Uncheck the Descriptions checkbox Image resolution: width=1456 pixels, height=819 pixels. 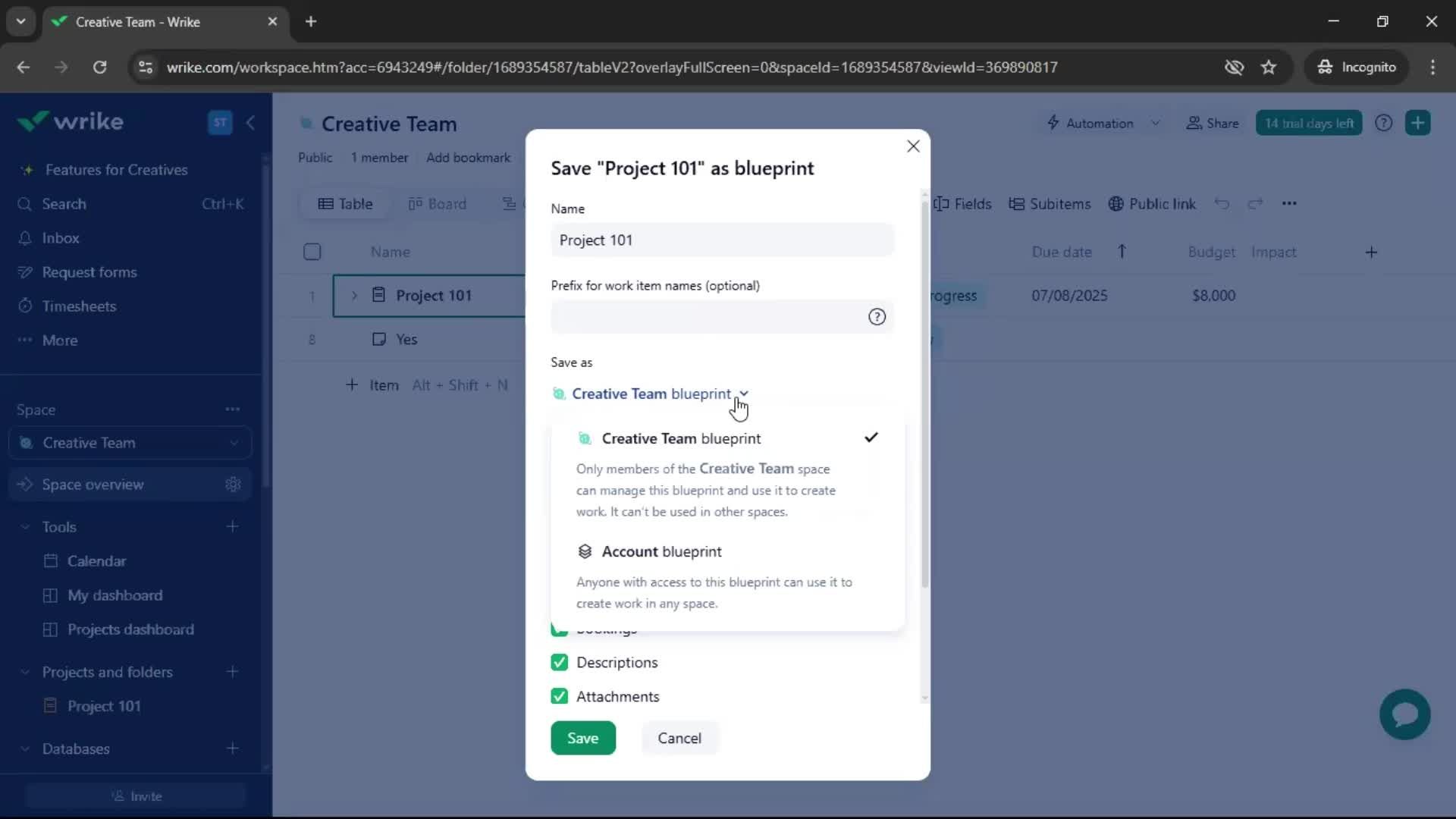560,662
